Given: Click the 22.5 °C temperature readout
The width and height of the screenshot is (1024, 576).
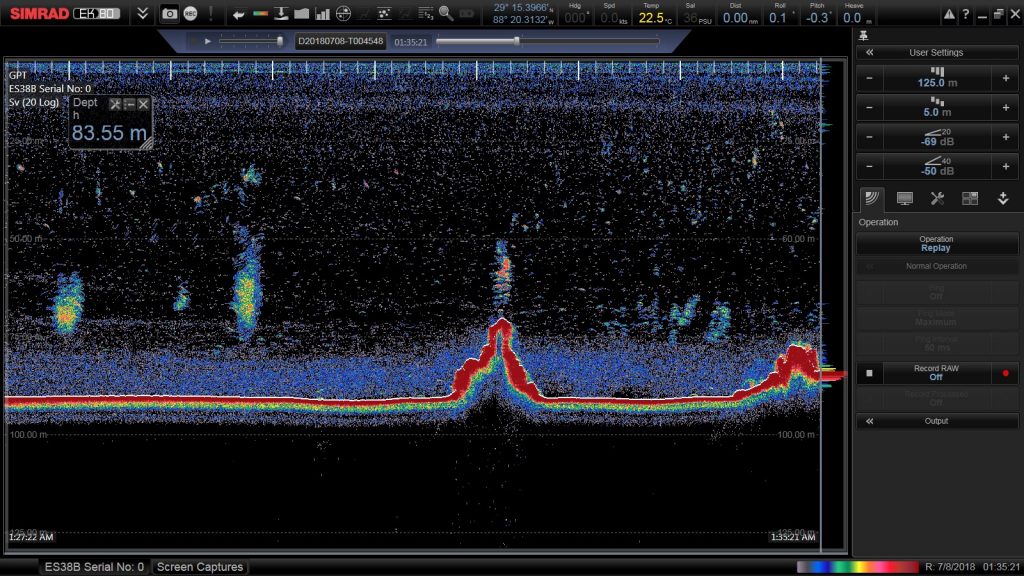Looking at the screenshot, I should click(655, 18).
